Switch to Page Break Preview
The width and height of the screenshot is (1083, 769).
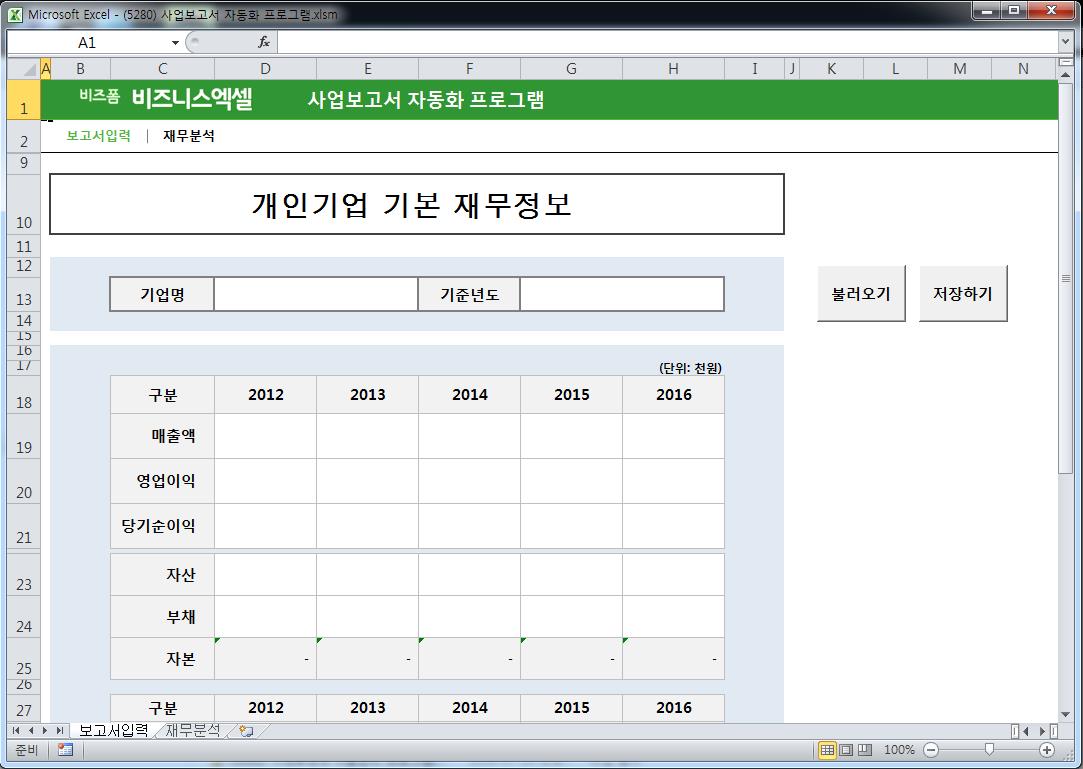[865, 750]
